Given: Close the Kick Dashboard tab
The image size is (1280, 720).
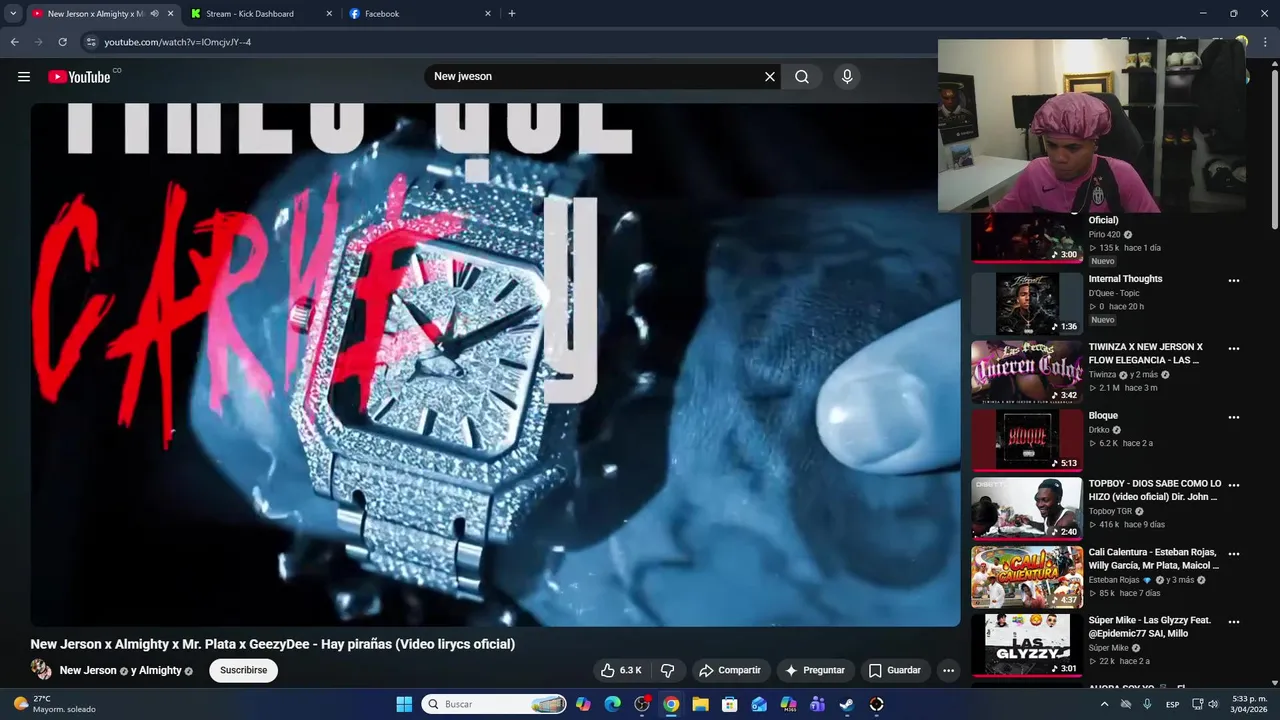Looking at the screenshot, I should click(329, 14).
